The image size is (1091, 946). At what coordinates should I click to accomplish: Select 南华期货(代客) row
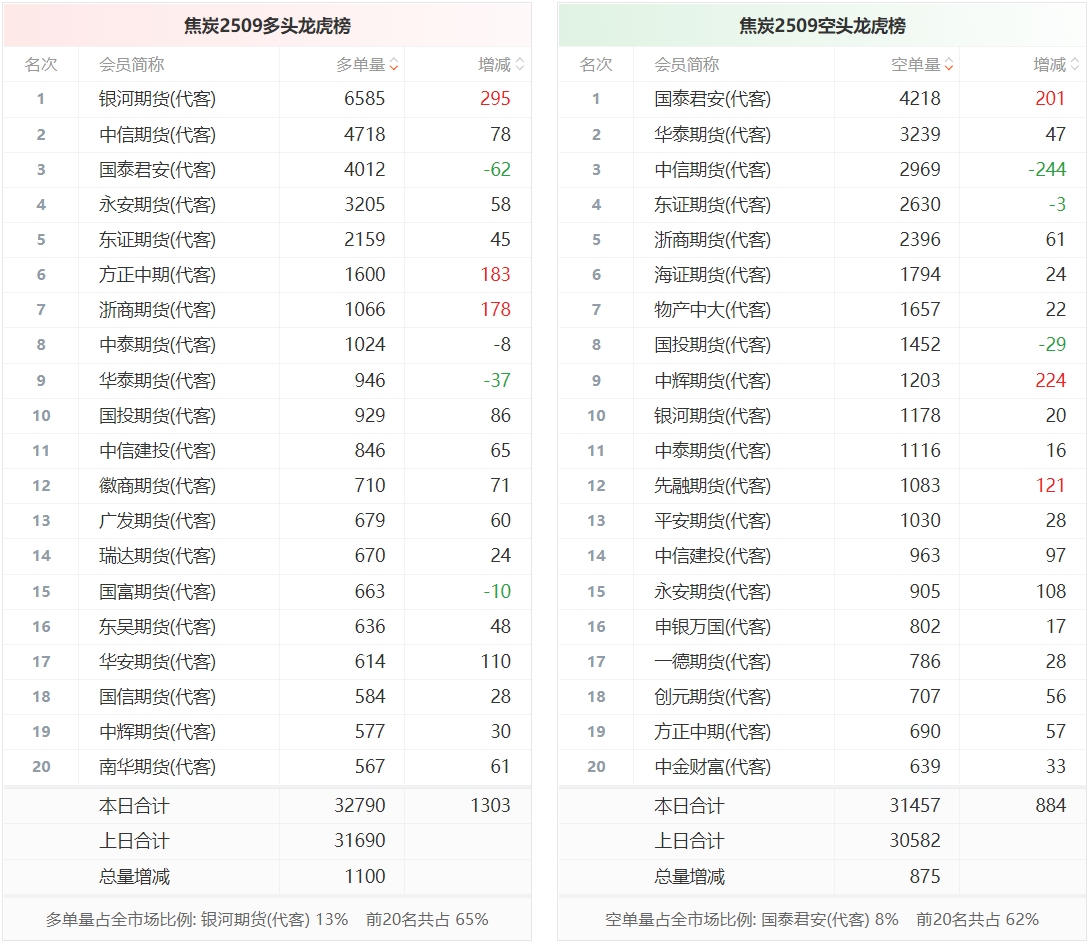(267, 767)
